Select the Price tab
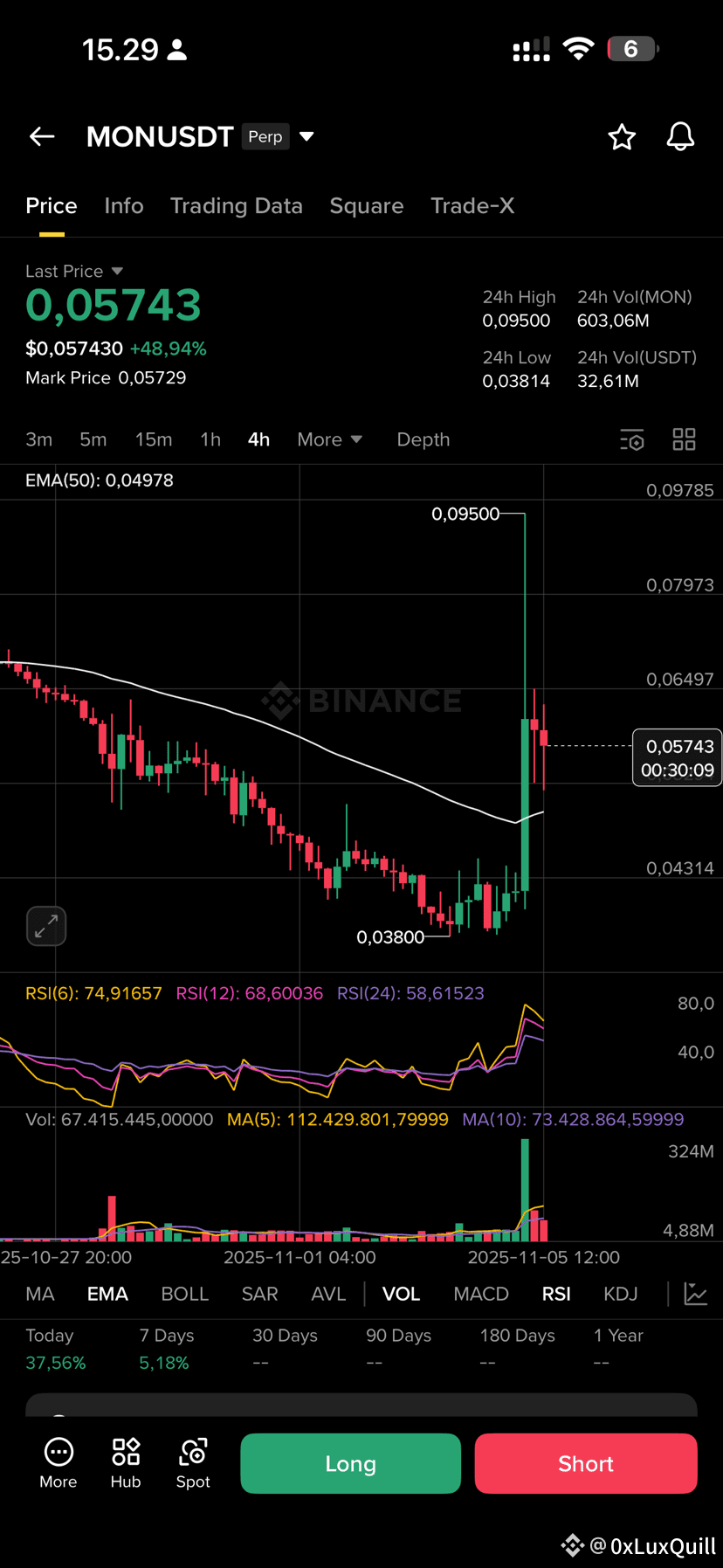Screen dimensions: 723x1568 coord(52,205)
